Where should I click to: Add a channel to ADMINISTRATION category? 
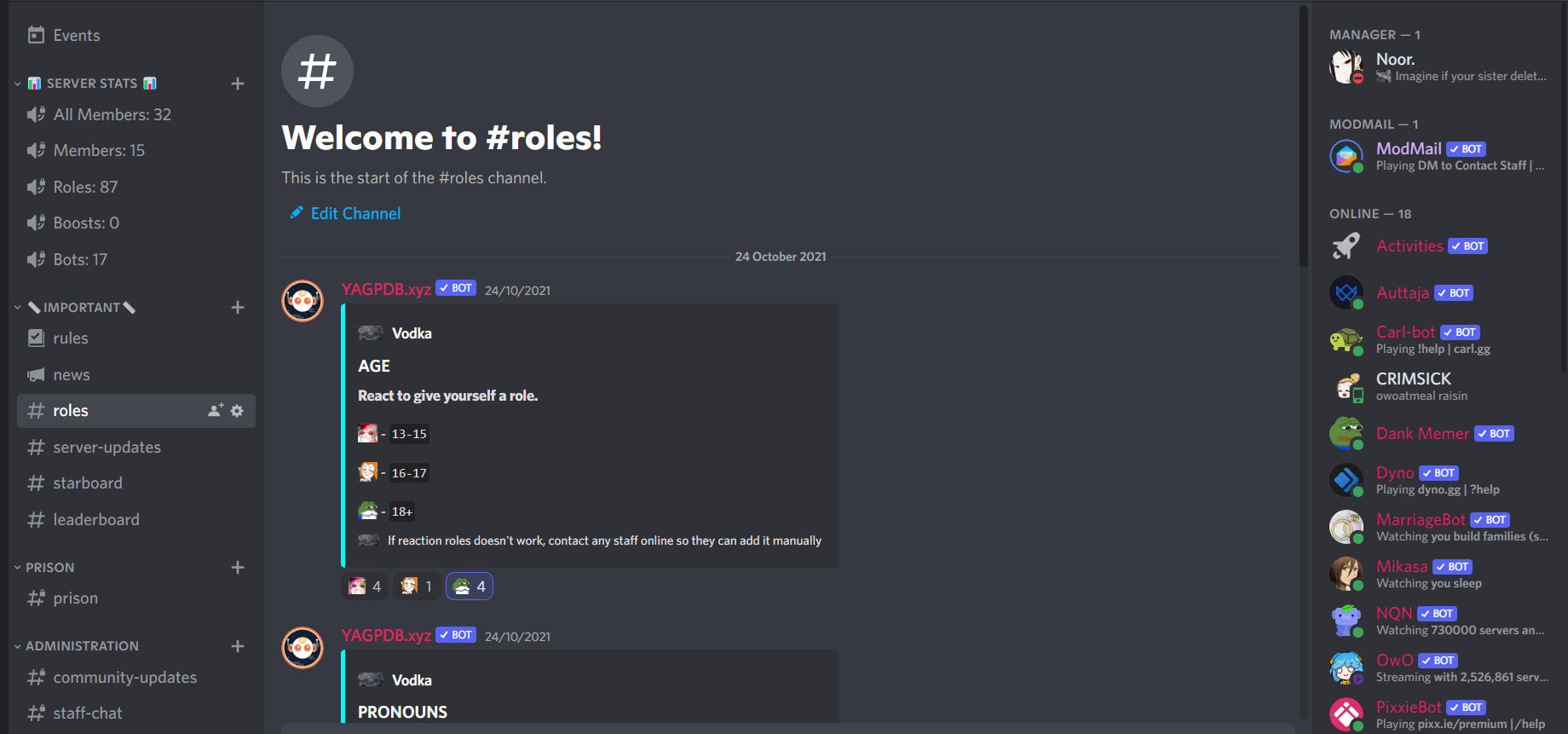[x=238, y=646]
